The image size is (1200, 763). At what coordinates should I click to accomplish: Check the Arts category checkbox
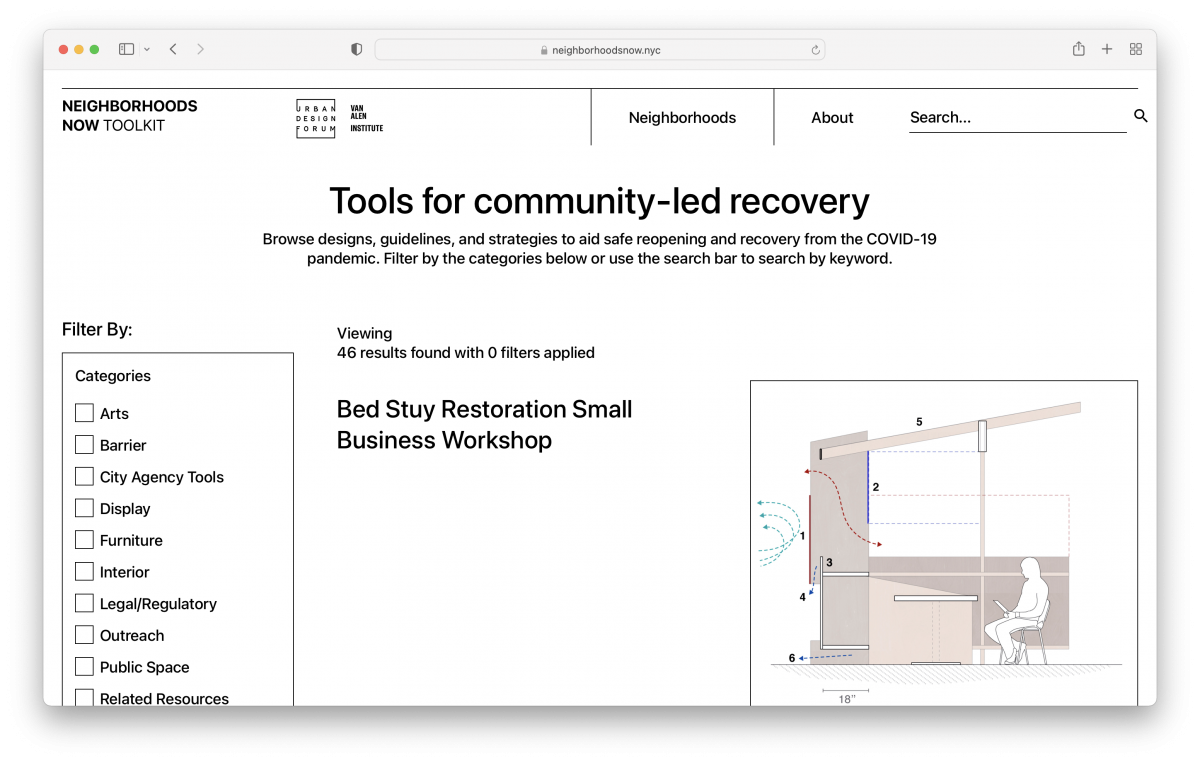click(85, 413)
